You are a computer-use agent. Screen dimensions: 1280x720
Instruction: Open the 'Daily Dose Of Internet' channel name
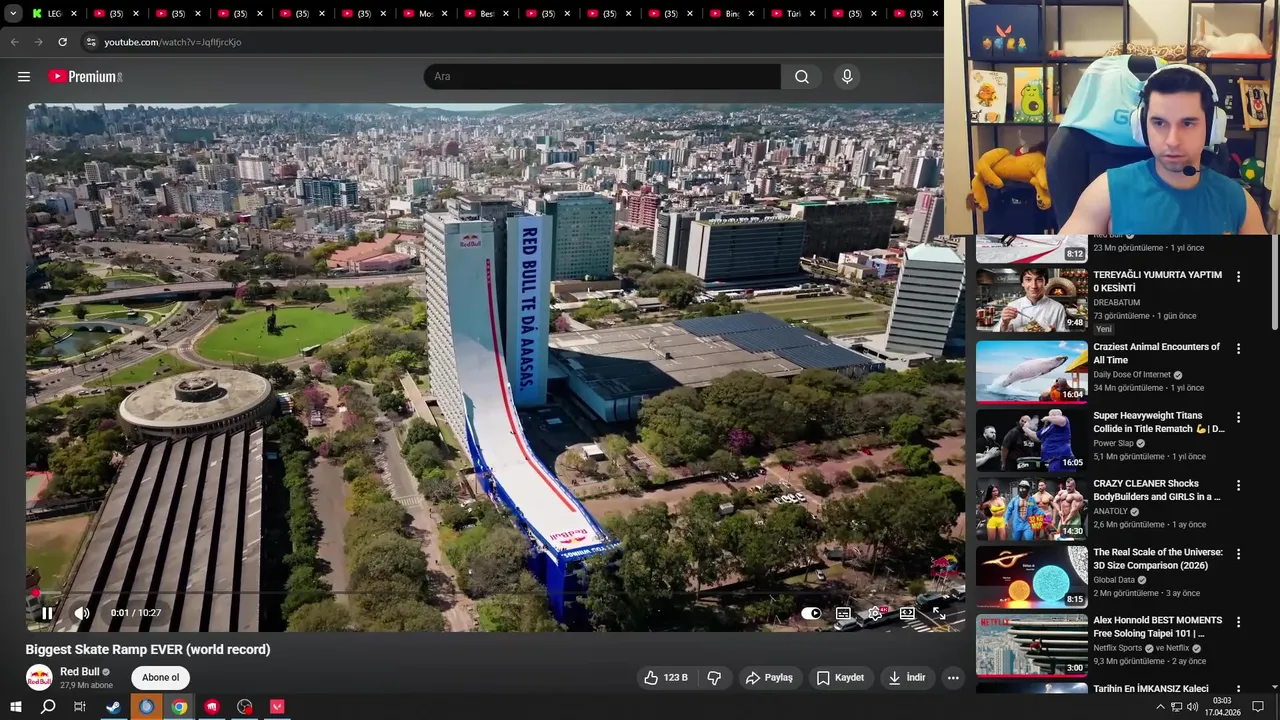pos(1132,375)
